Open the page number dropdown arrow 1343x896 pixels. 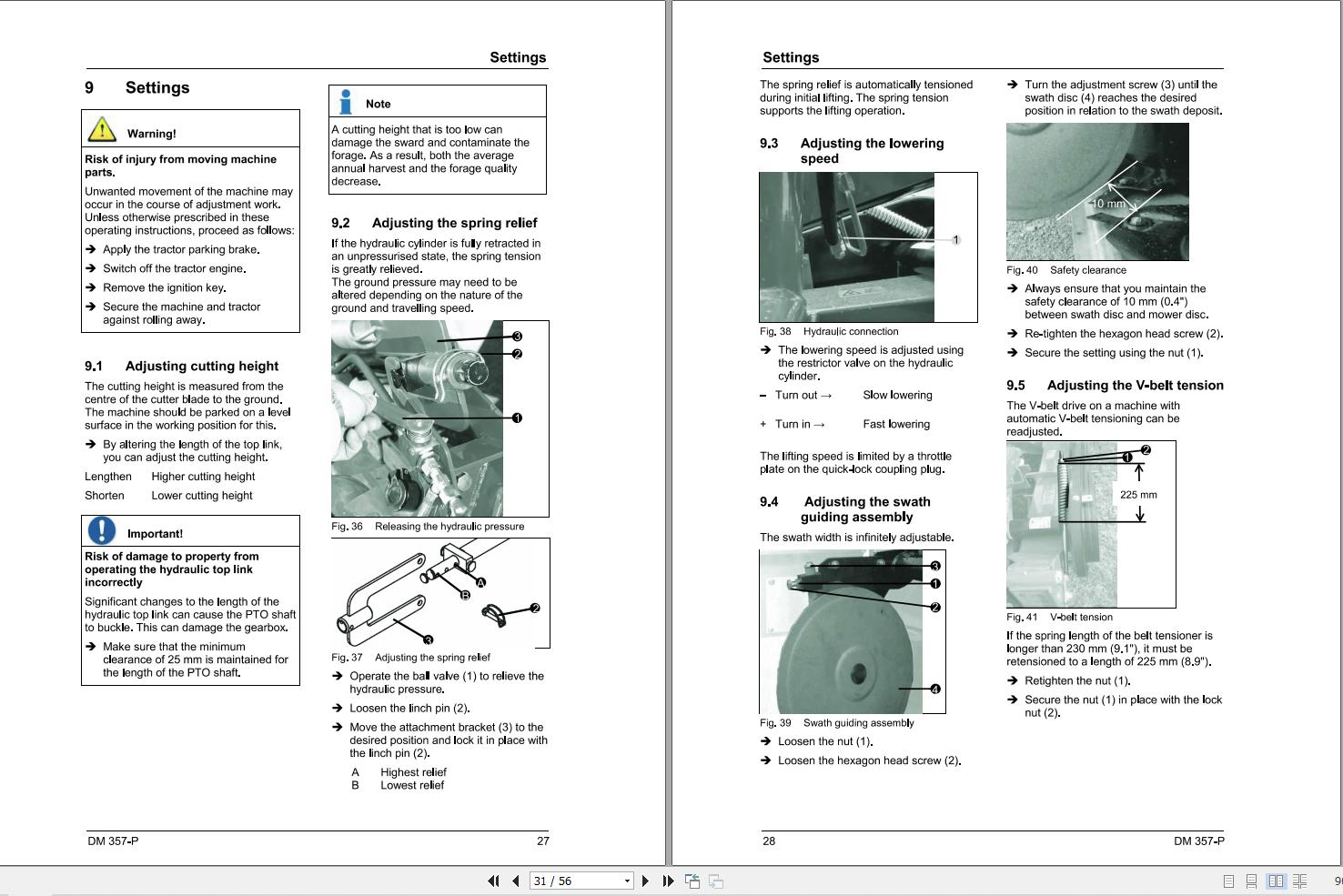click(x=627, y=881)
